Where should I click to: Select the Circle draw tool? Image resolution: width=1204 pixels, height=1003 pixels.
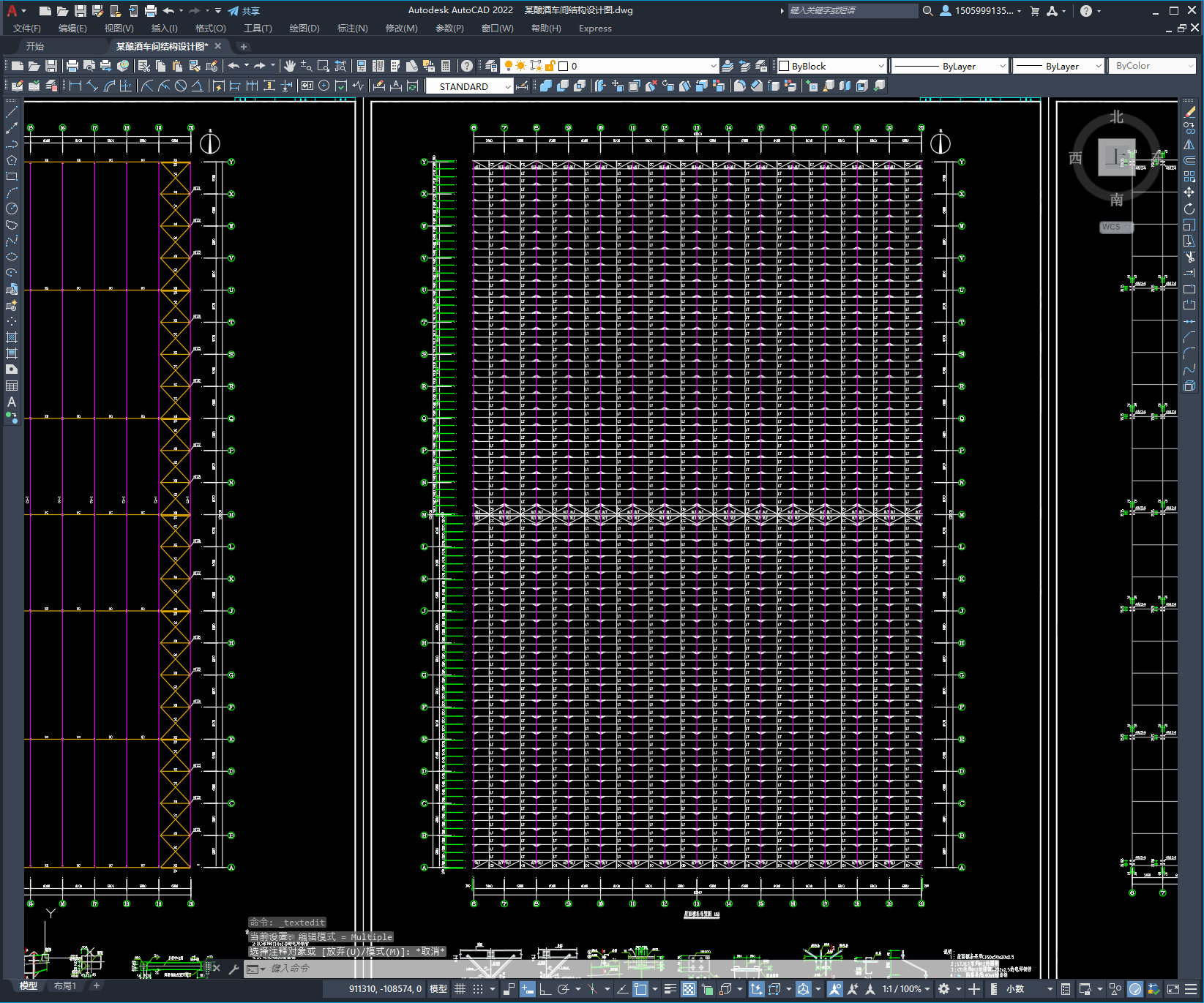(x=12, y=209)
